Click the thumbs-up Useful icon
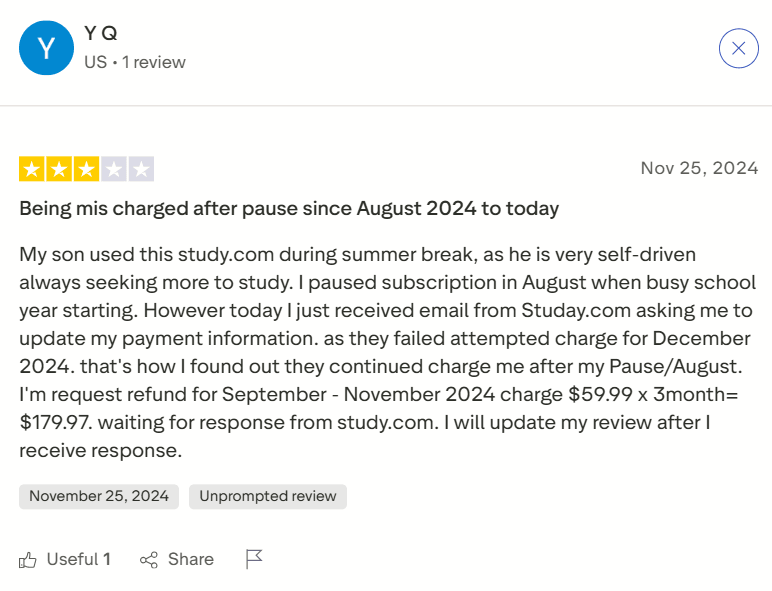 coord(28,559)
